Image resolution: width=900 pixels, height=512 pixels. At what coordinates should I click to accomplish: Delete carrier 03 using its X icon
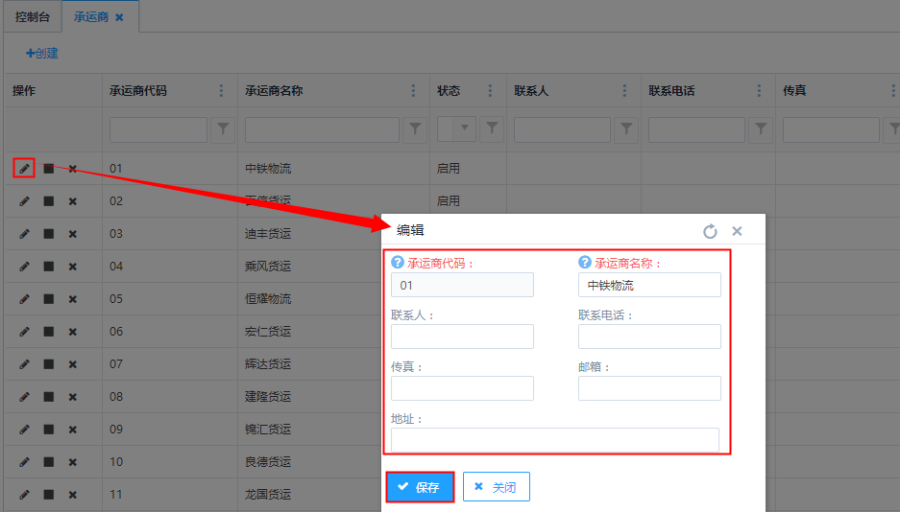[72, 234]
